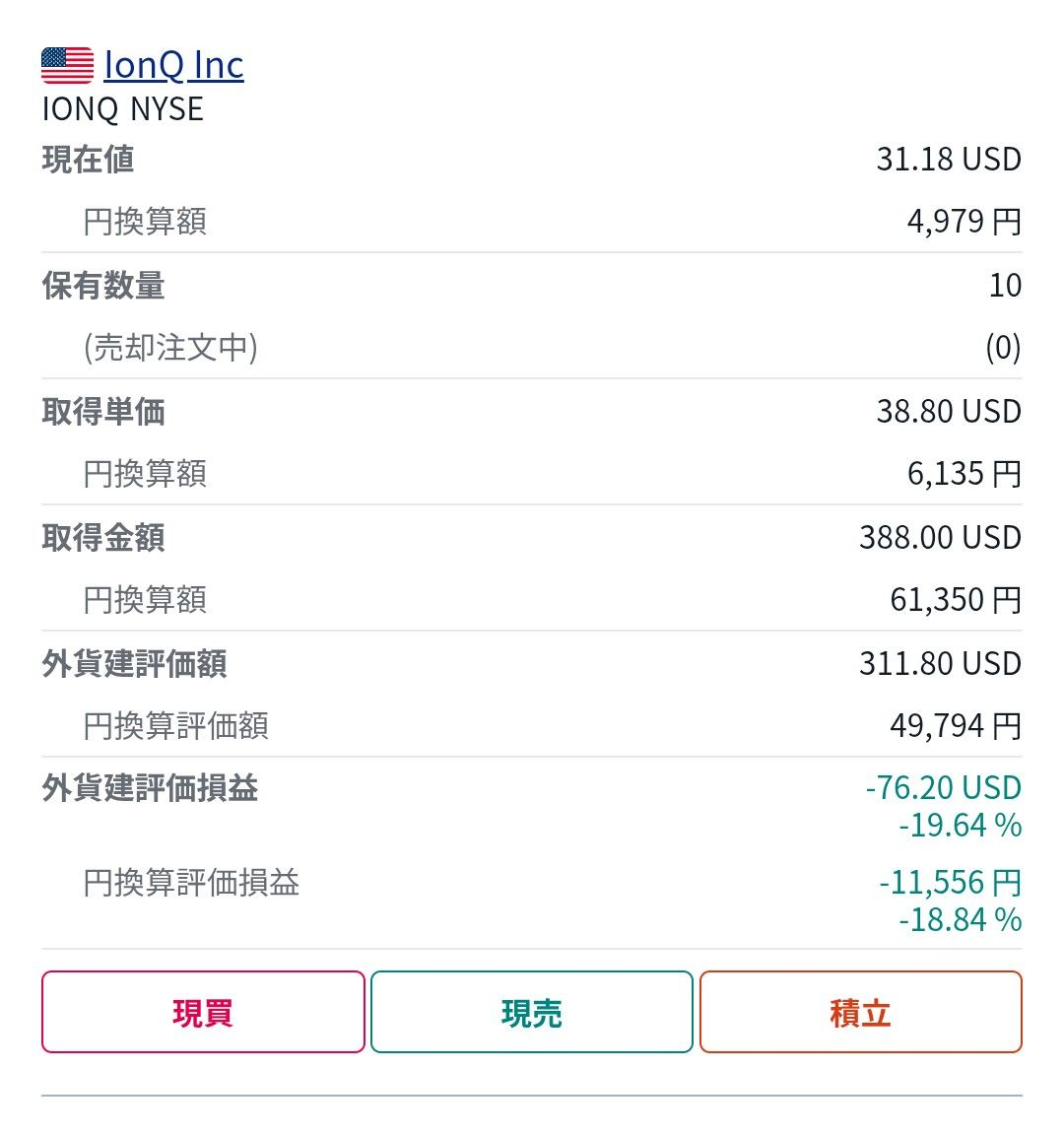Click the holdings quantity value 10
Screen dimensions: 1064x1135
pyautogui.click(x=1004, y=286)
